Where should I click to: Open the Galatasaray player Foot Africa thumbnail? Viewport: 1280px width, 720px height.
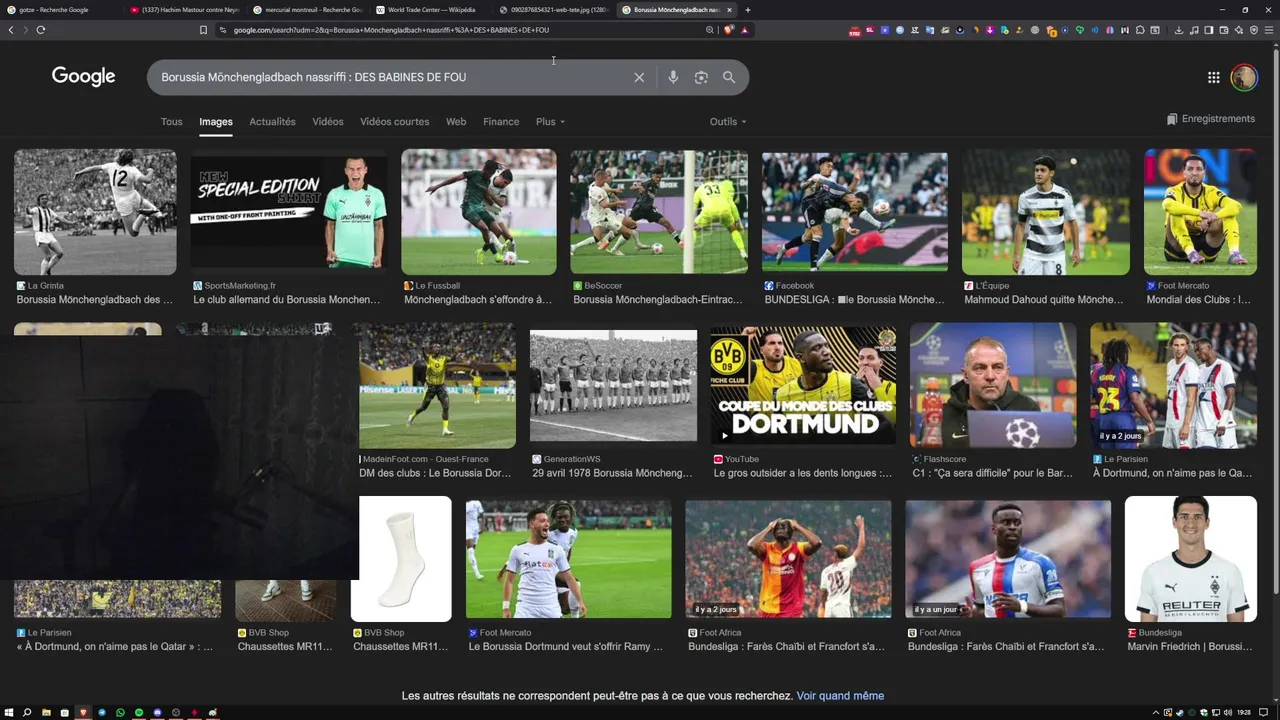tap(788, 559)
